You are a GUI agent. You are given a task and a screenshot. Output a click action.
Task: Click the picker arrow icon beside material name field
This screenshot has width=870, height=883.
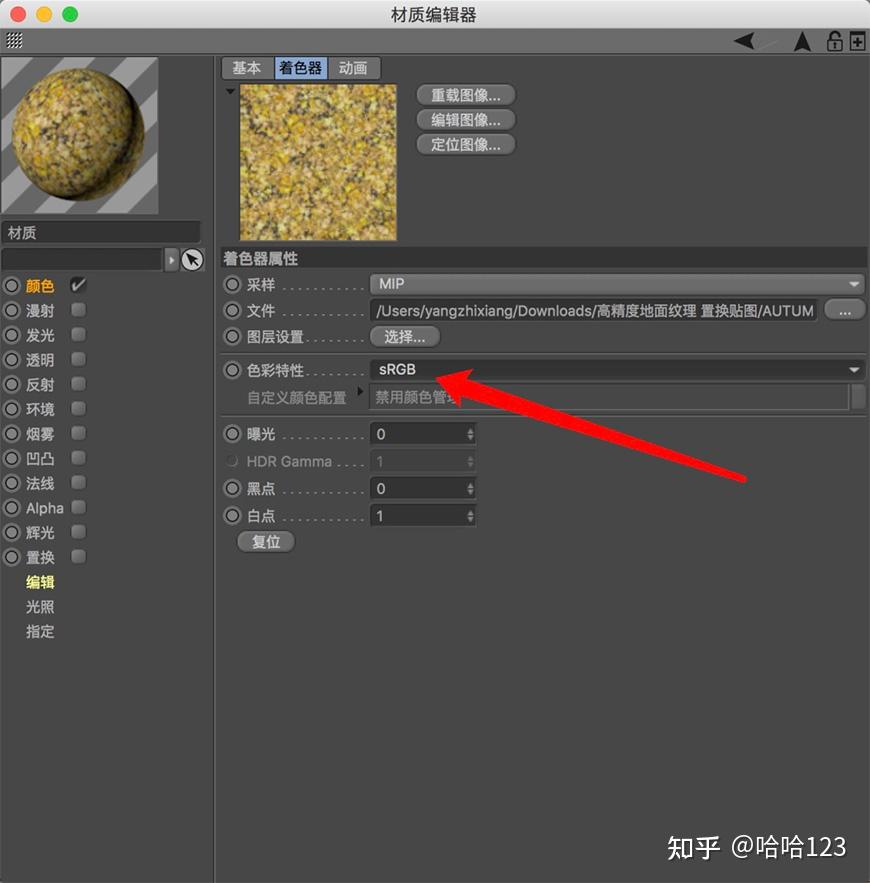[x=192, y=258]
